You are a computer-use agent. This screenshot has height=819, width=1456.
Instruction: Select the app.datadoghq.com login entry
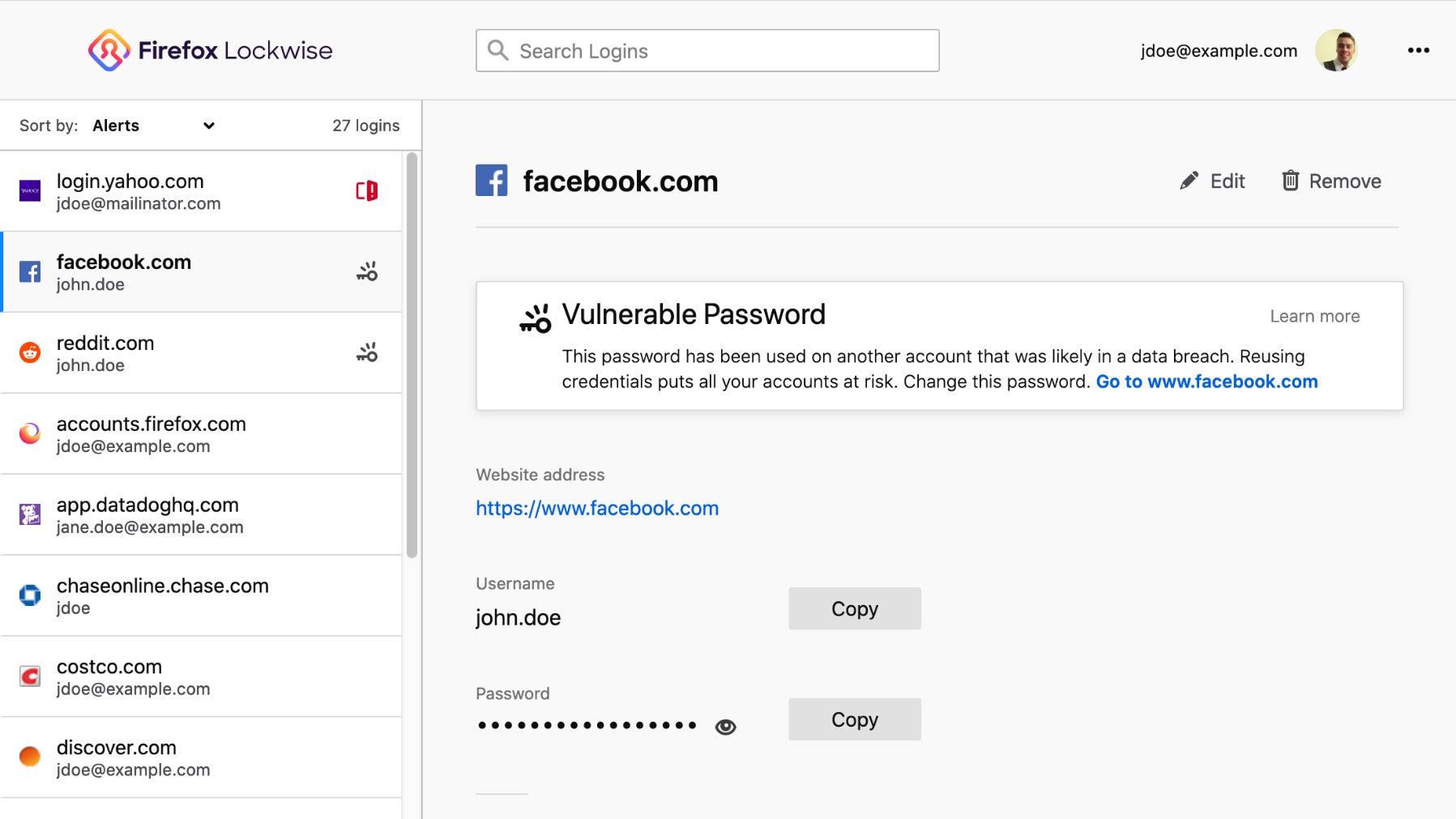(201, 514)
